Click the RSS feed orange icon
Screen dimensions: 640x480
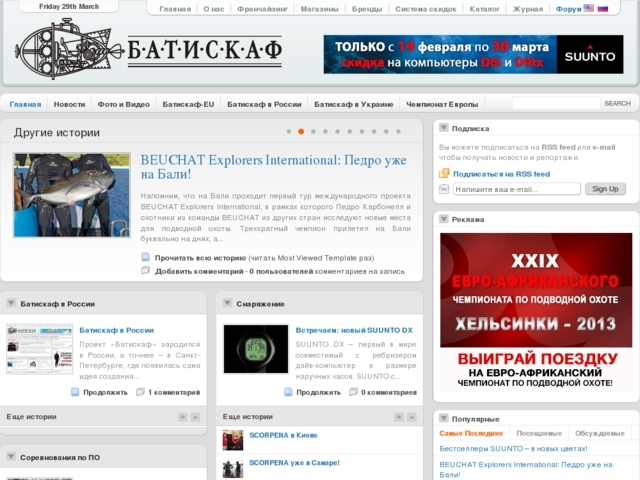click(x=444, y=173)
